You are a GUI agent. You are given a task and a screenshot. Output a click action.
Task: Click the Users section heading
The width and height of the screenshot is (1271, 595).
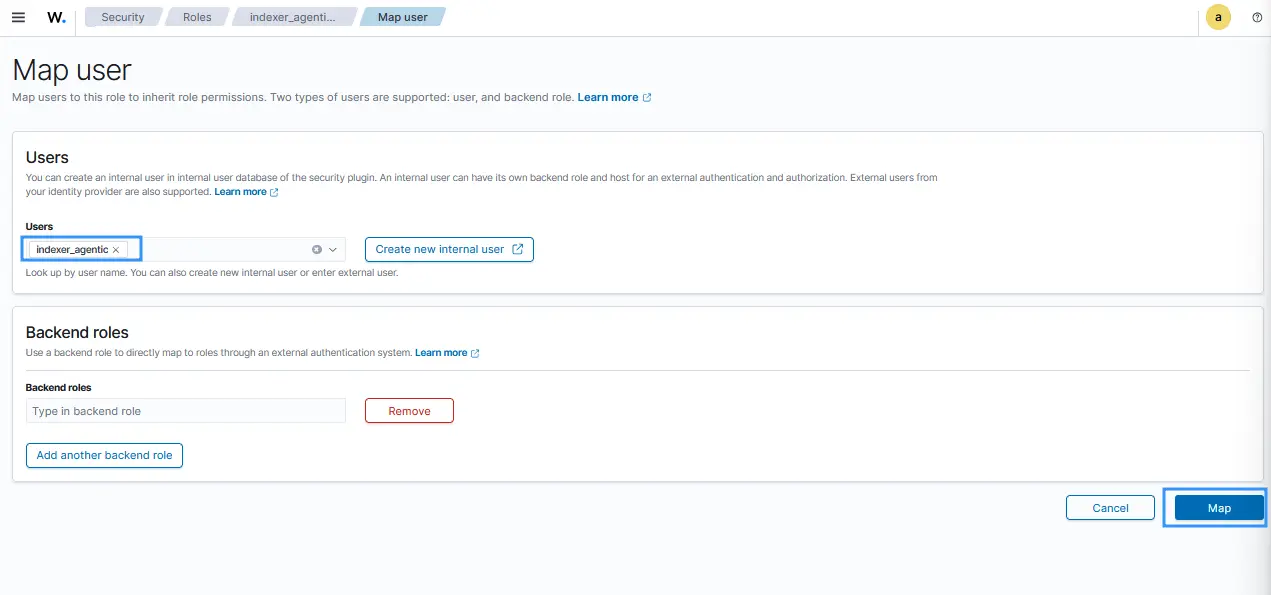pyautogui.click(x=47, y=157)
